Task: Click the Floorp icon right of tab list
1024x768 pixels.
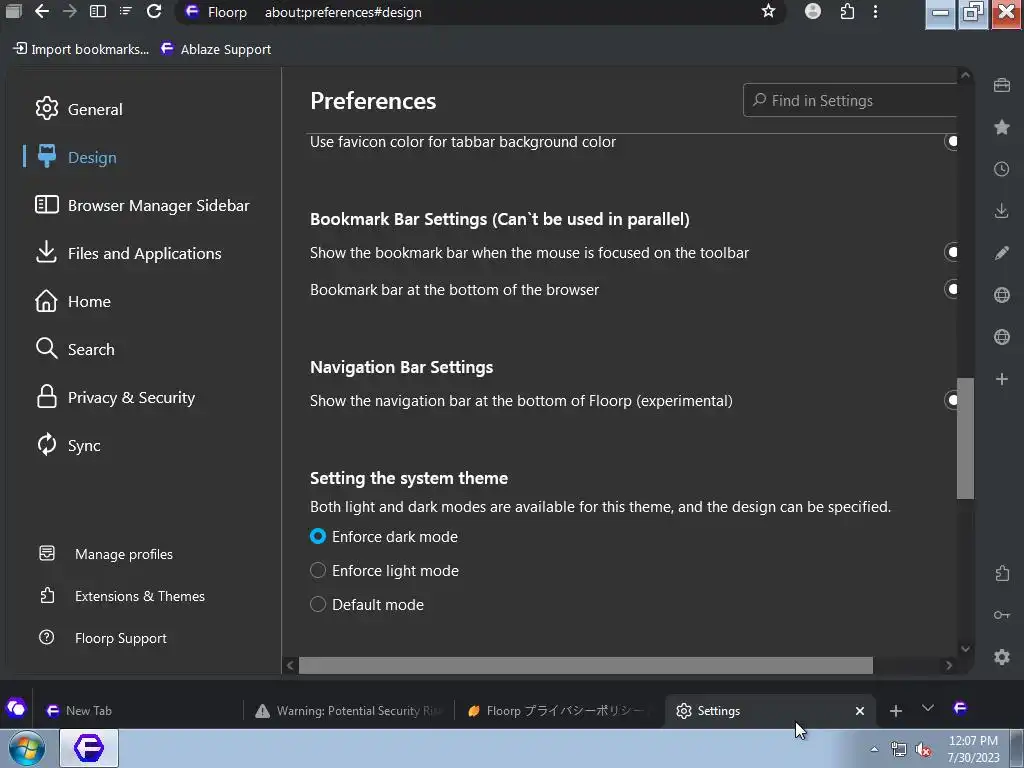Action: click(x=959, y=708)
